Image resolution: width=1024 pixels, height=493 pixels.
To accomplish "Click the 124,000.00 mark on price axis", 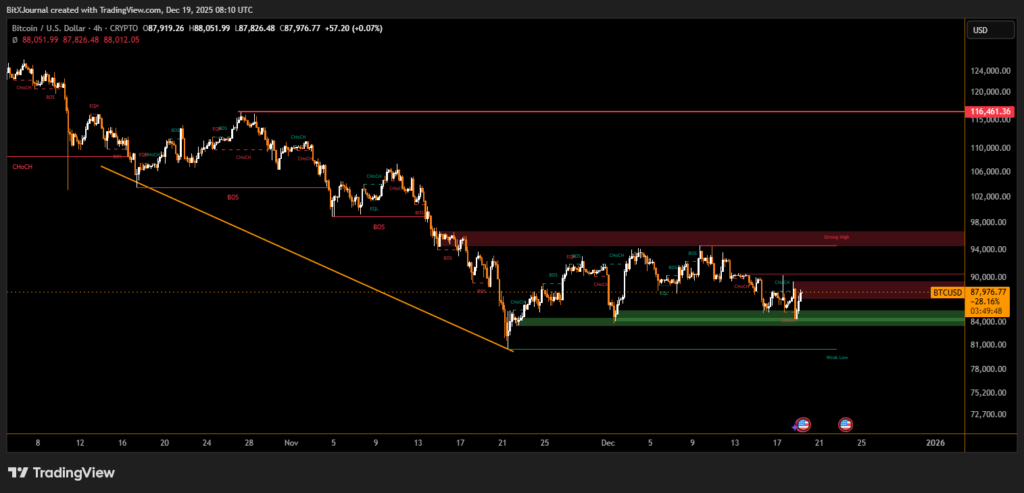I will (x=989, y=71).
